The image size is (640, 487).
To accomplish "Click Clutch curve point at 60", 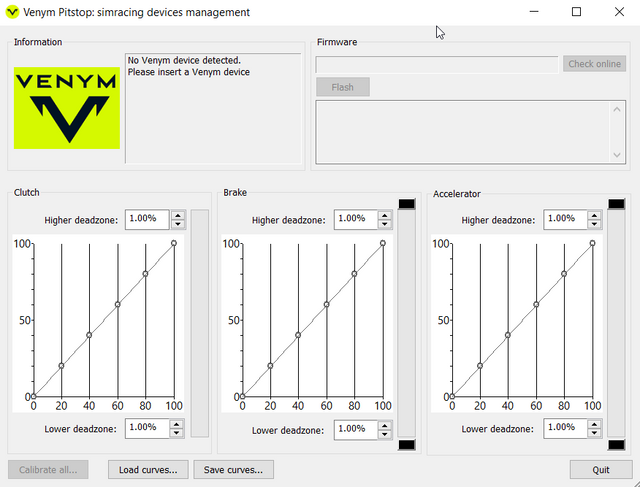I will [x=118, y=305].
